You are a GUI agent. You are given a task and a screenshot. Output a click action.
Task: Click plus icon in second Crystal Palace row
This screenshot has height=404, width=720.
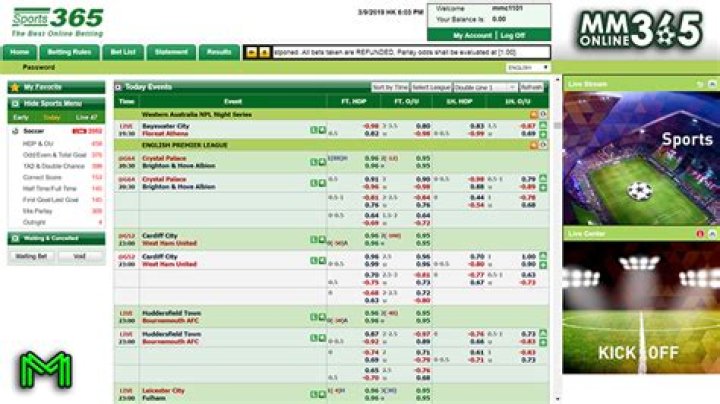pos(543,188)
